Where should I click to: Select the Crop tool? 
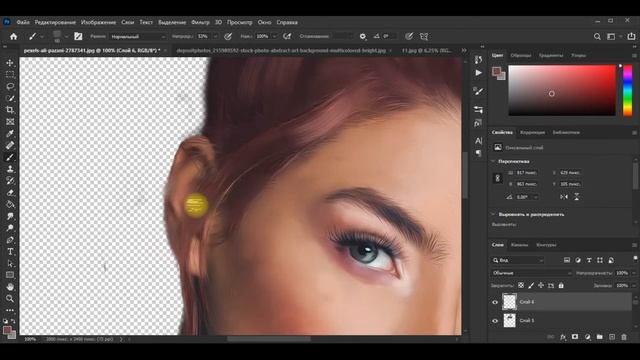[x=10, y=110]
